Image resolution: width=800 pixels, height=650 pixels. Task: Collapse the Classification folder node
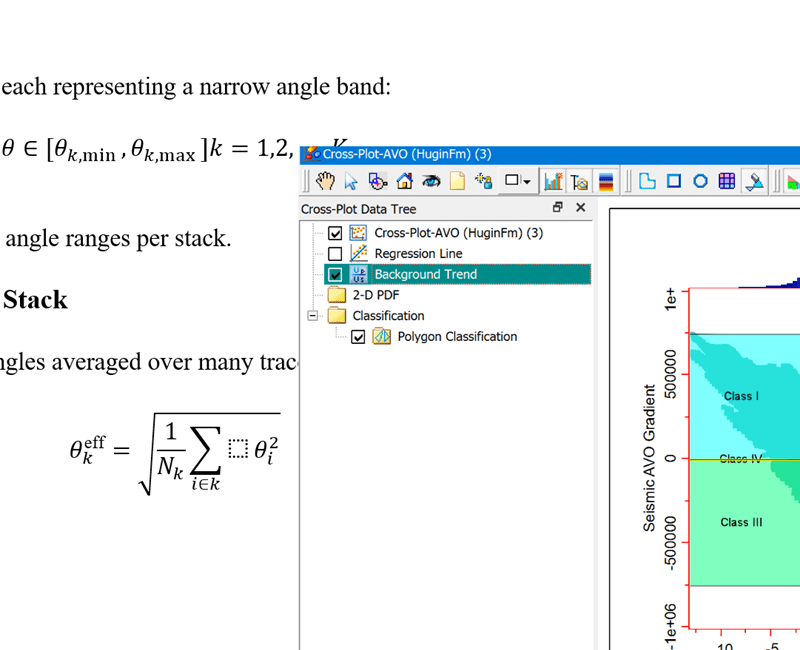point(313,316)
